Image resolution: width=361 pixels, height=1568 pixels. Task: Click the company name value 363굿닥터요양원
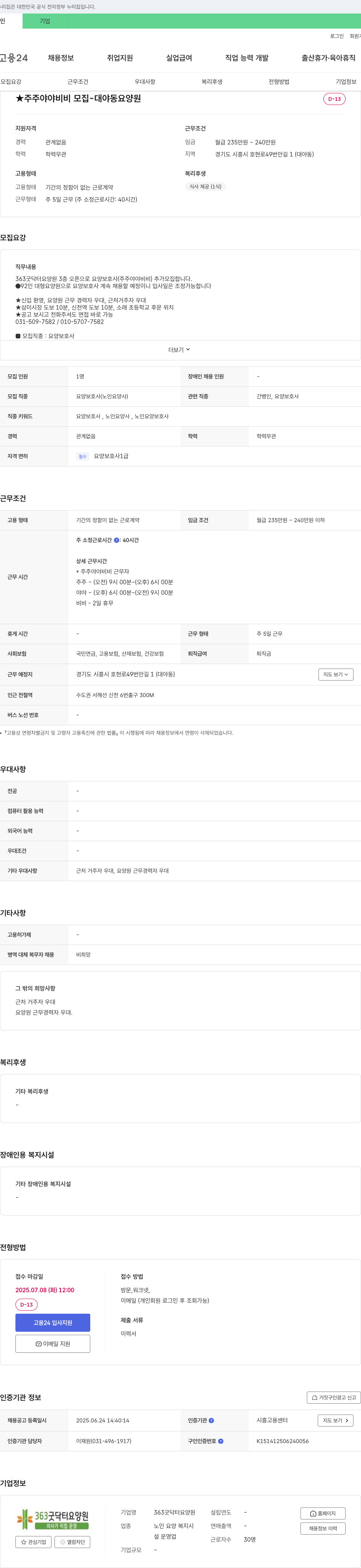pos(174,1512)
